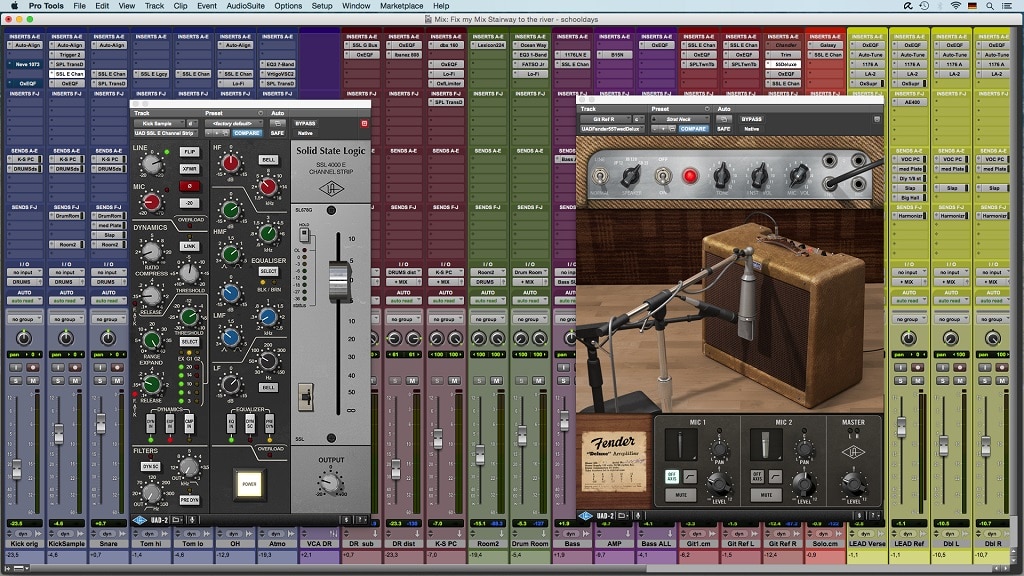Click the red power jewel light on Fender amp
The height and width of the screenshot is (576, 1024).
[x=690, y=175]
